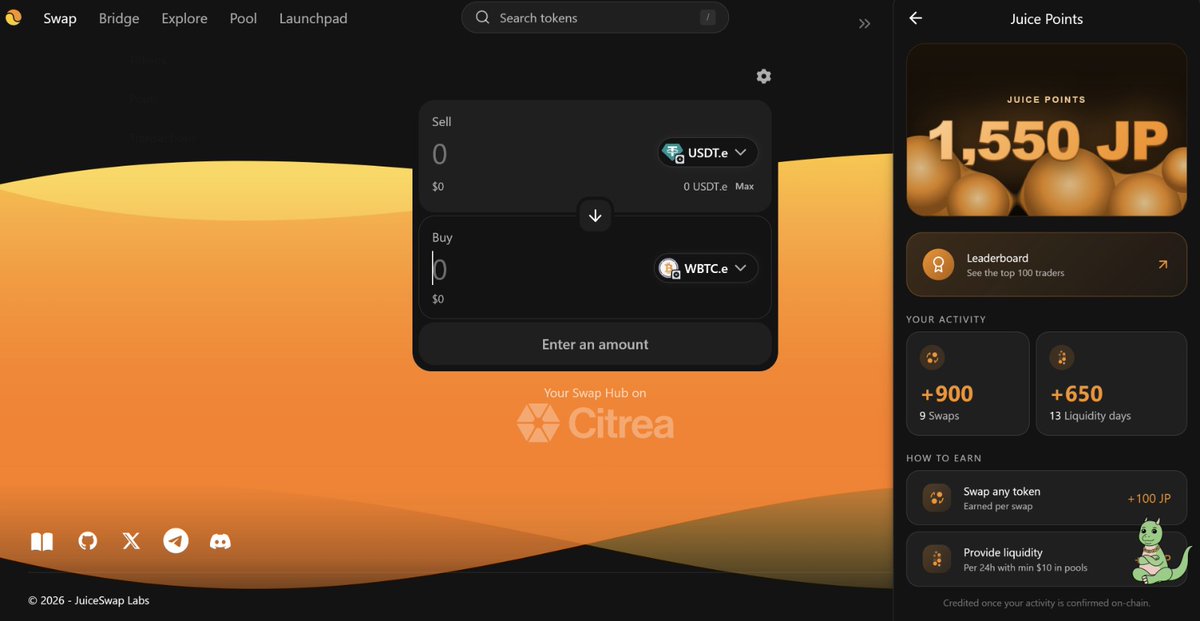This screenshot has height=621, width=1200.
Task: Open the Swap tab
Action: tap(60, 18)
